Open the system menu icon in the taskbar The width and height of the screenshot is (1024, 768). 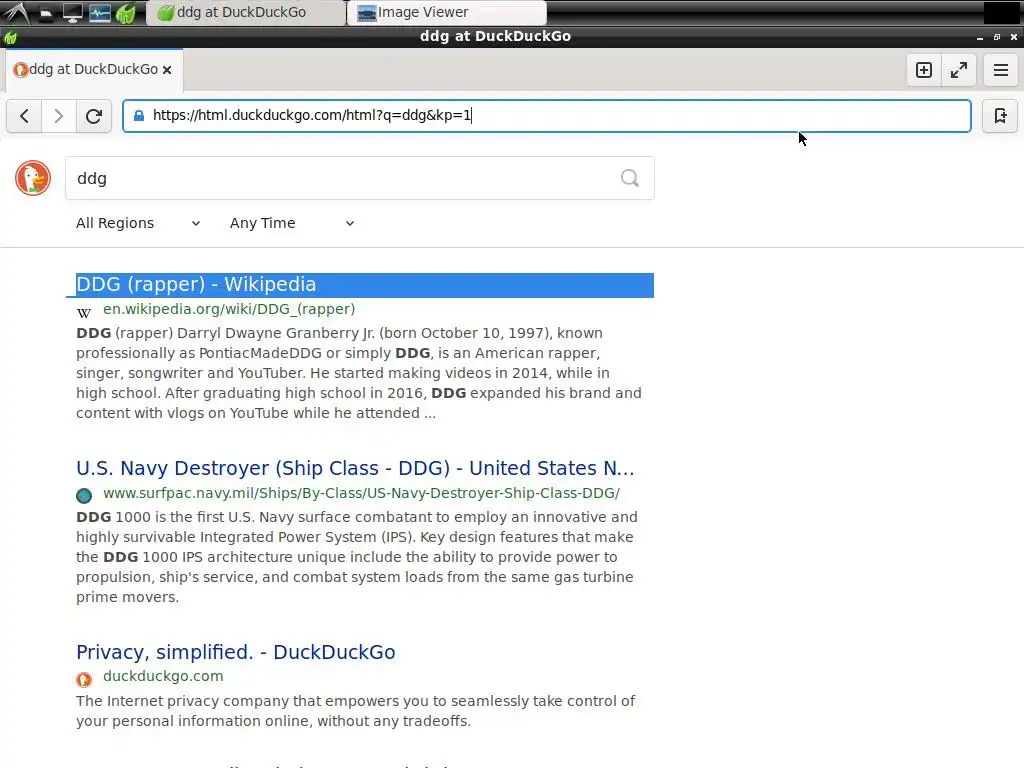16,12
